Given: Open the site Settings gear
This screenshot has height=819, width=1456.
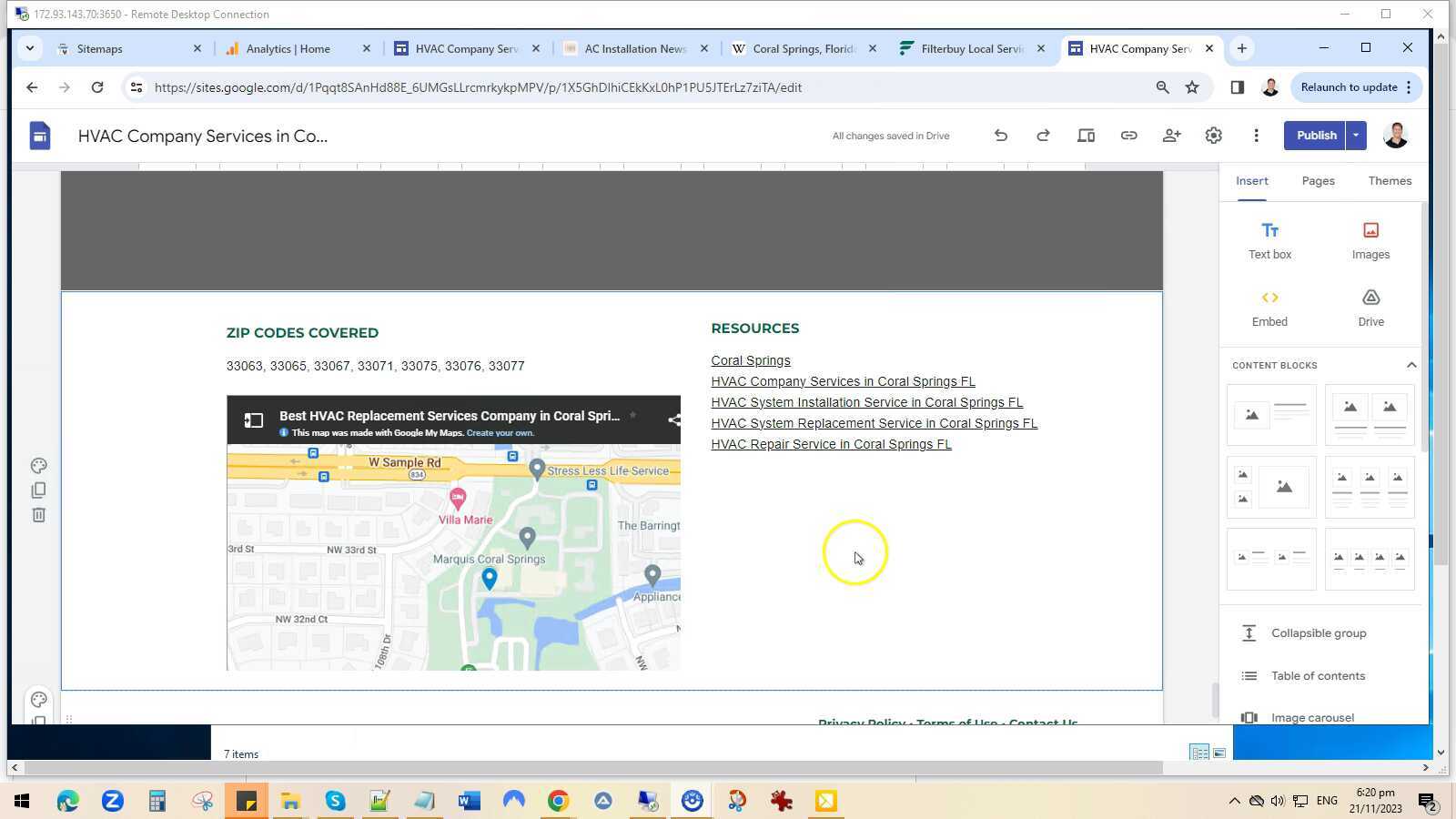Looking at the screenshot, I should coord(1213,135).
